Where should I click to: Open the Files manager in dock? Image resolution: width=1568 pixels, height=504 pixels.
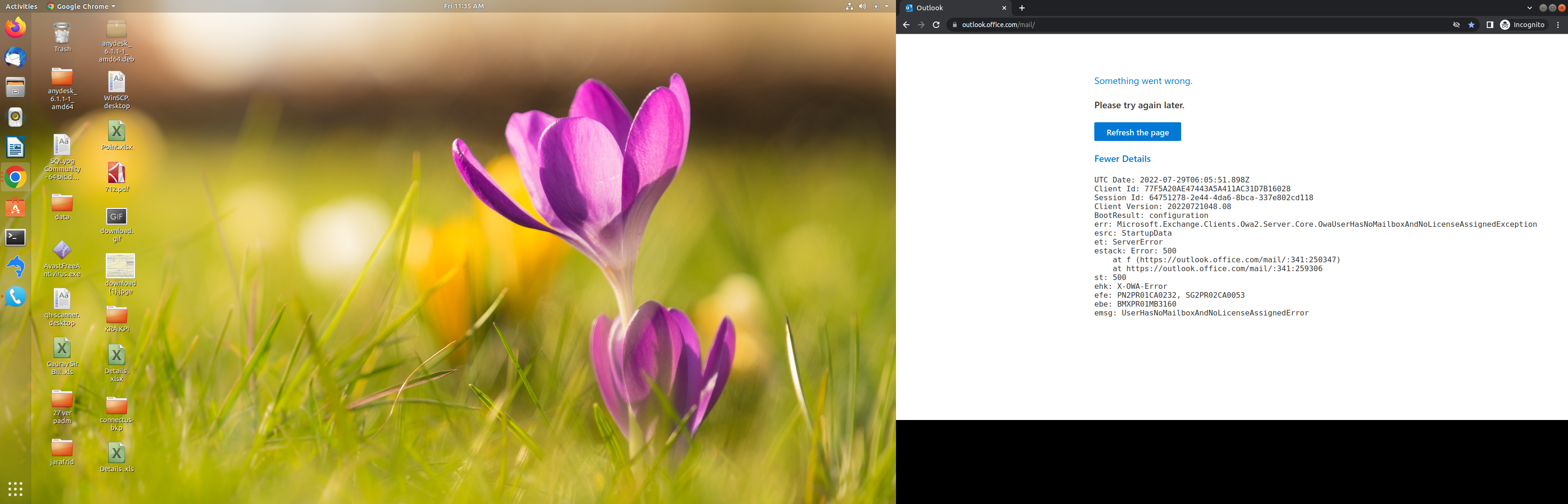tap(15, 87)
